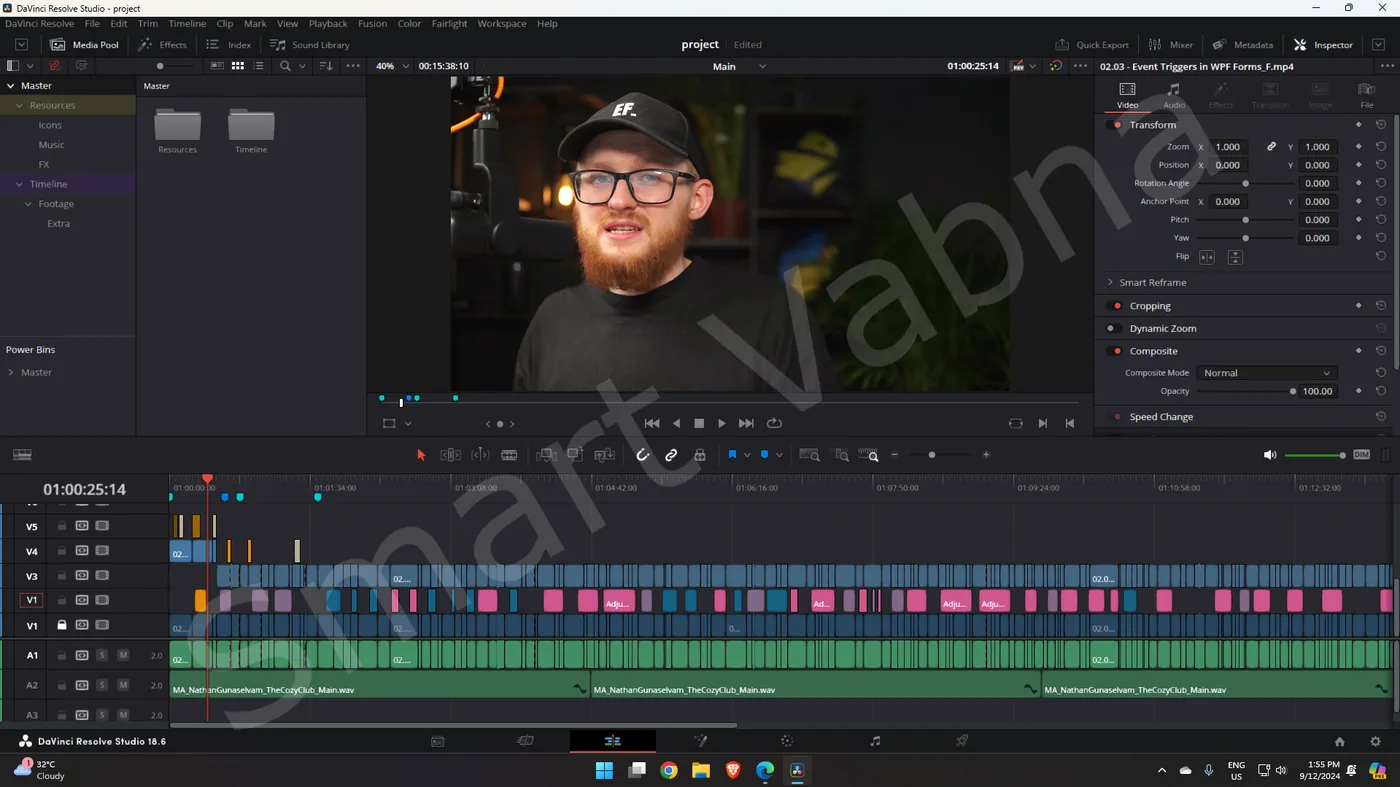Switch Inspector to Audio tab

tap(1174, 96)
